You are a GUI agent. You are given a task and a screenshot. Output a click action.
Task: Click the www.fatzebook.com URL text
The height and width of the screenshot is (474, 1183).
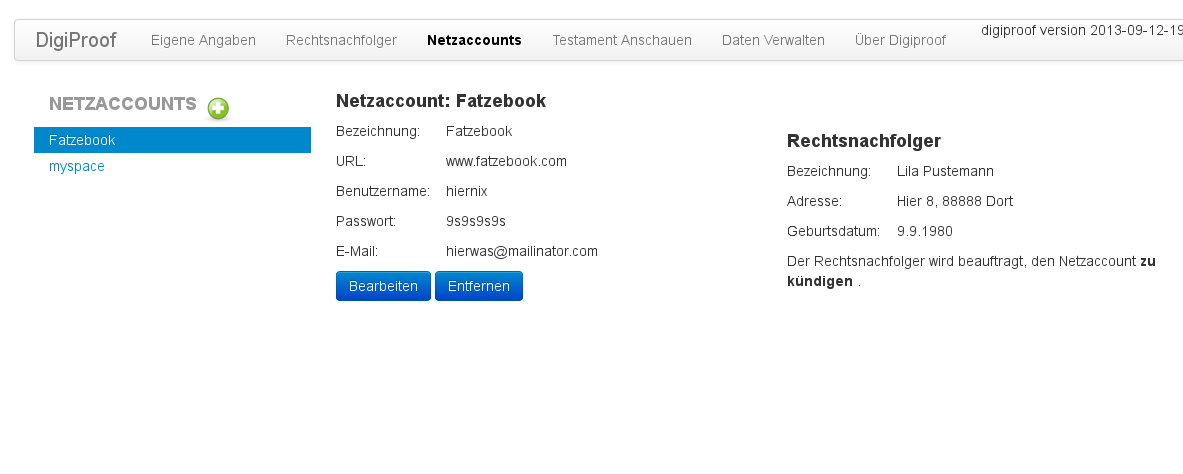[x=506, y=161]
